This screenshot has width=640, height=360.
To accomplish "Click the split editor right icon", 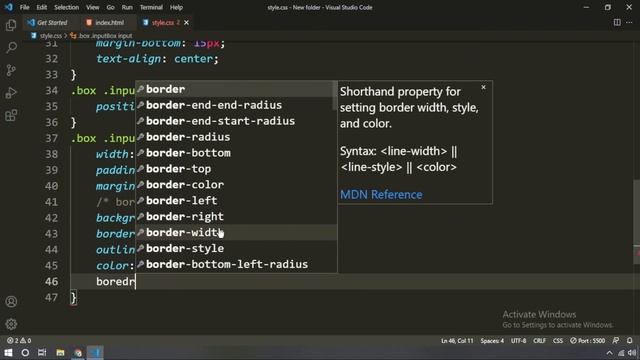I will point(617,22).
